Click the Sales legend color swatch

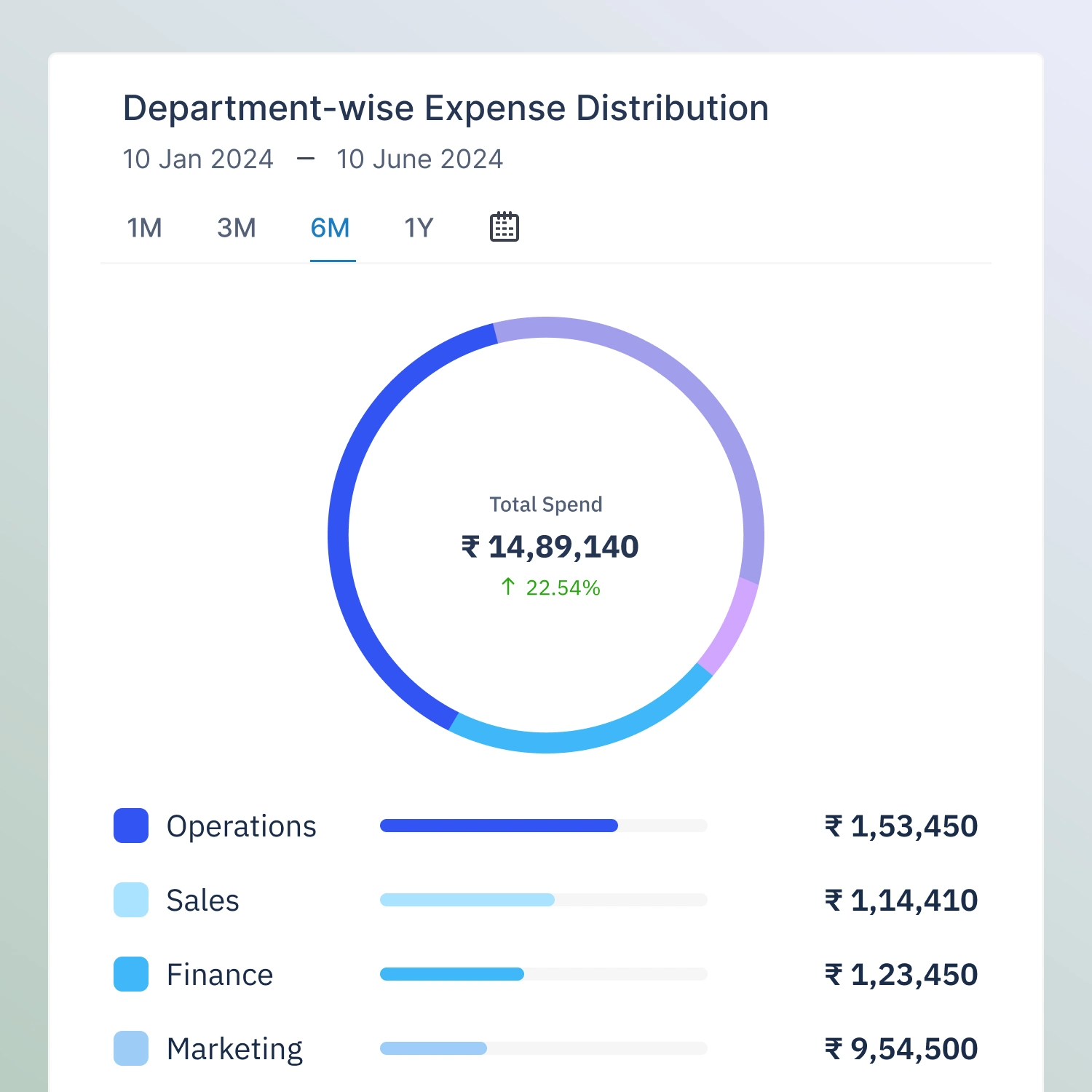[x=131, y=900]
